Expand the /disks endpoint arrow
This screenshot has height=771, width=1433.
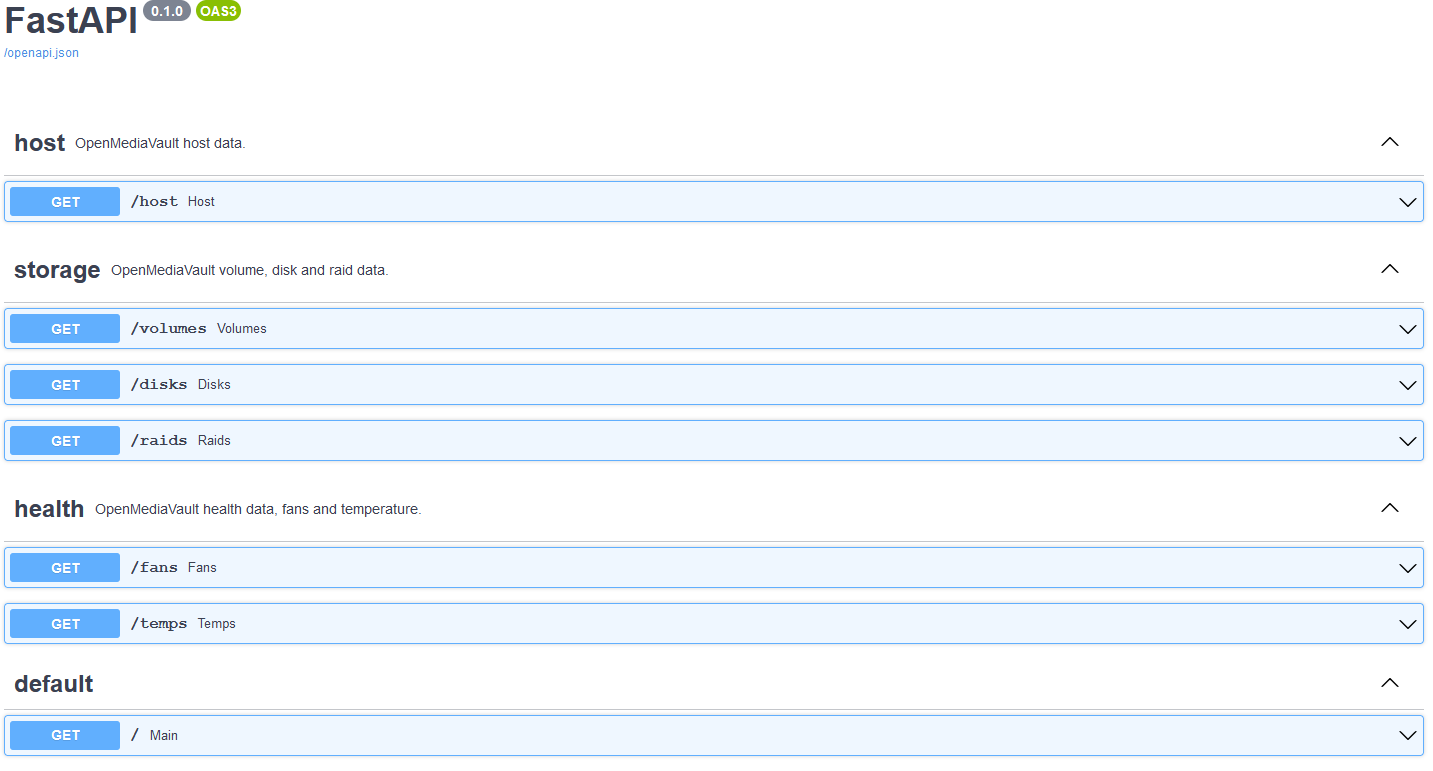pyautogui.click(x=1408, y=385)
